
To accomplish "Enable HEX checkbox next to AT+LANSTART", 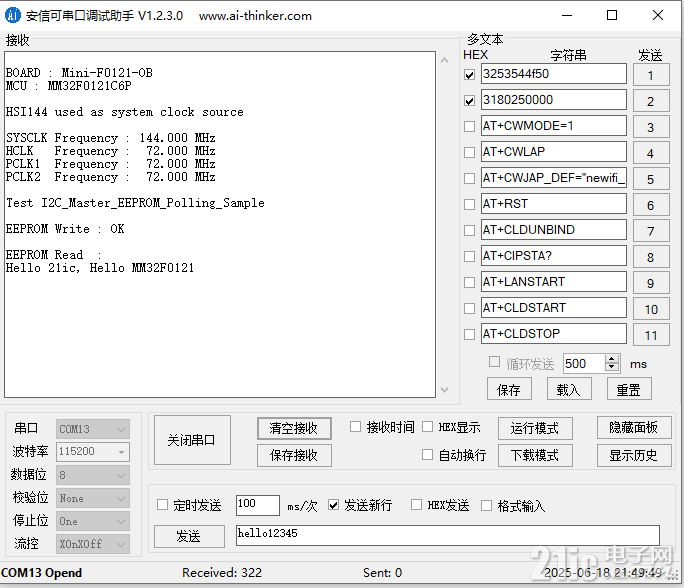I will click(469, 283).
